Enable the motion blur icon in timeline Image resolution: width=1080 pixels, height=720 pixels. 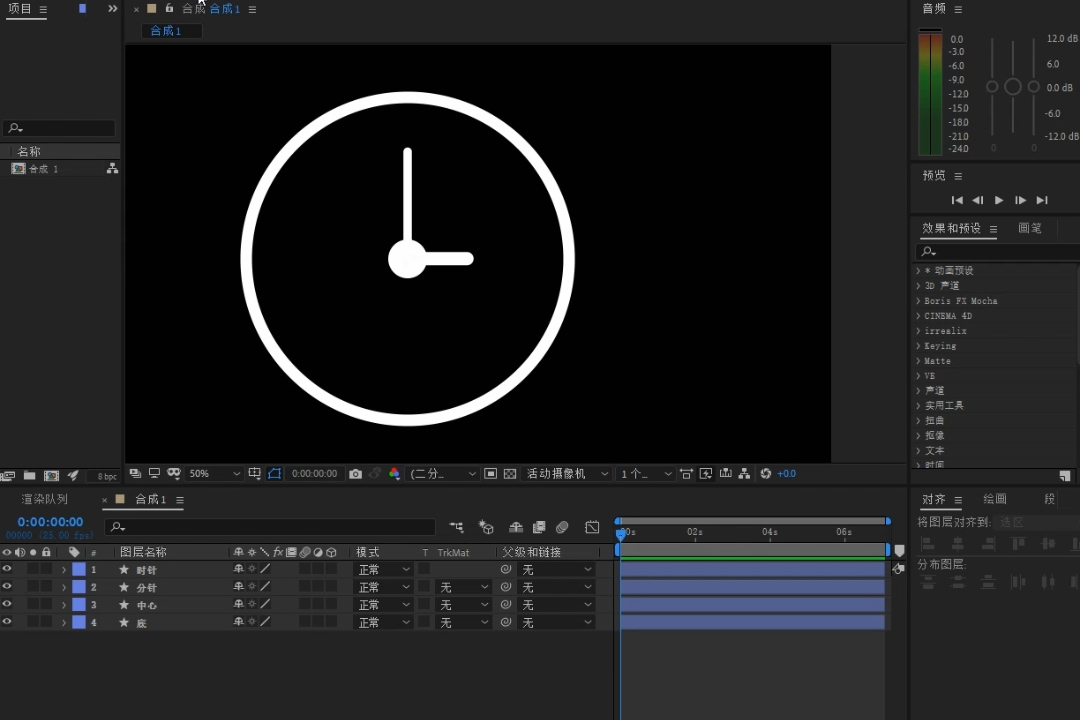click(562, 527)
